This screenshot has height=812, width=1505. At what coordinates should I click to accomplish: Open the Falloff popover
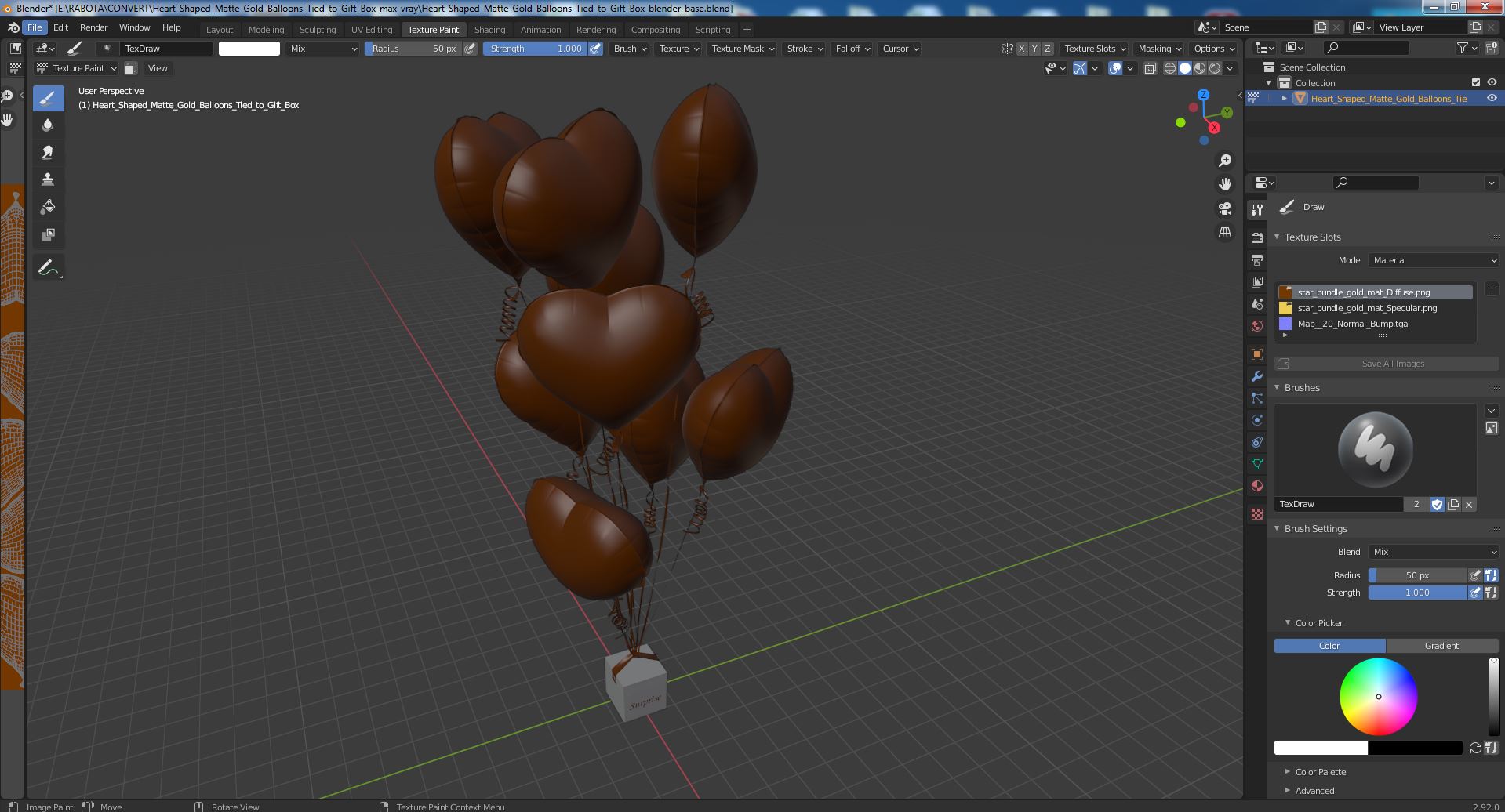tap(852, 49)
